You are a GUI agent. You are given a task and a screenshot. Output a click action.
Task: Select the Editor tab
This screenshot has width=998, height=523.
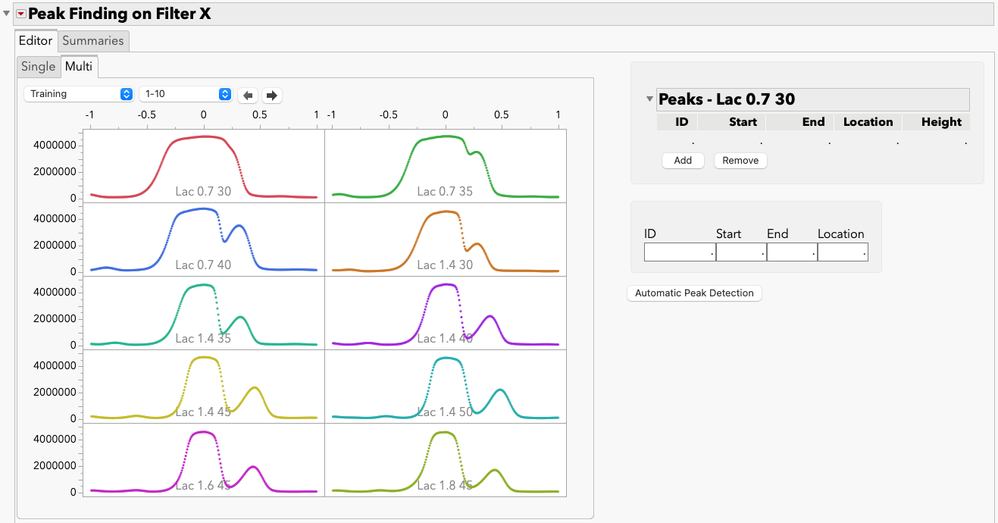35,41
